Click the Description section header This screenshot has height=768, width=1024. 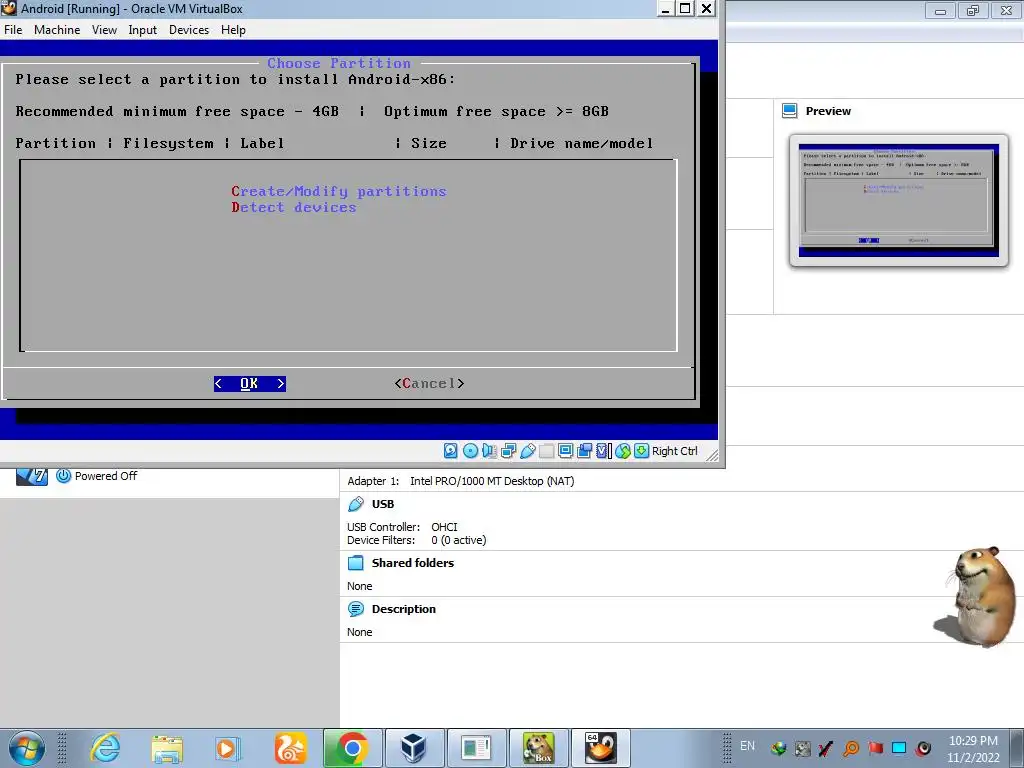click(404, 609)
